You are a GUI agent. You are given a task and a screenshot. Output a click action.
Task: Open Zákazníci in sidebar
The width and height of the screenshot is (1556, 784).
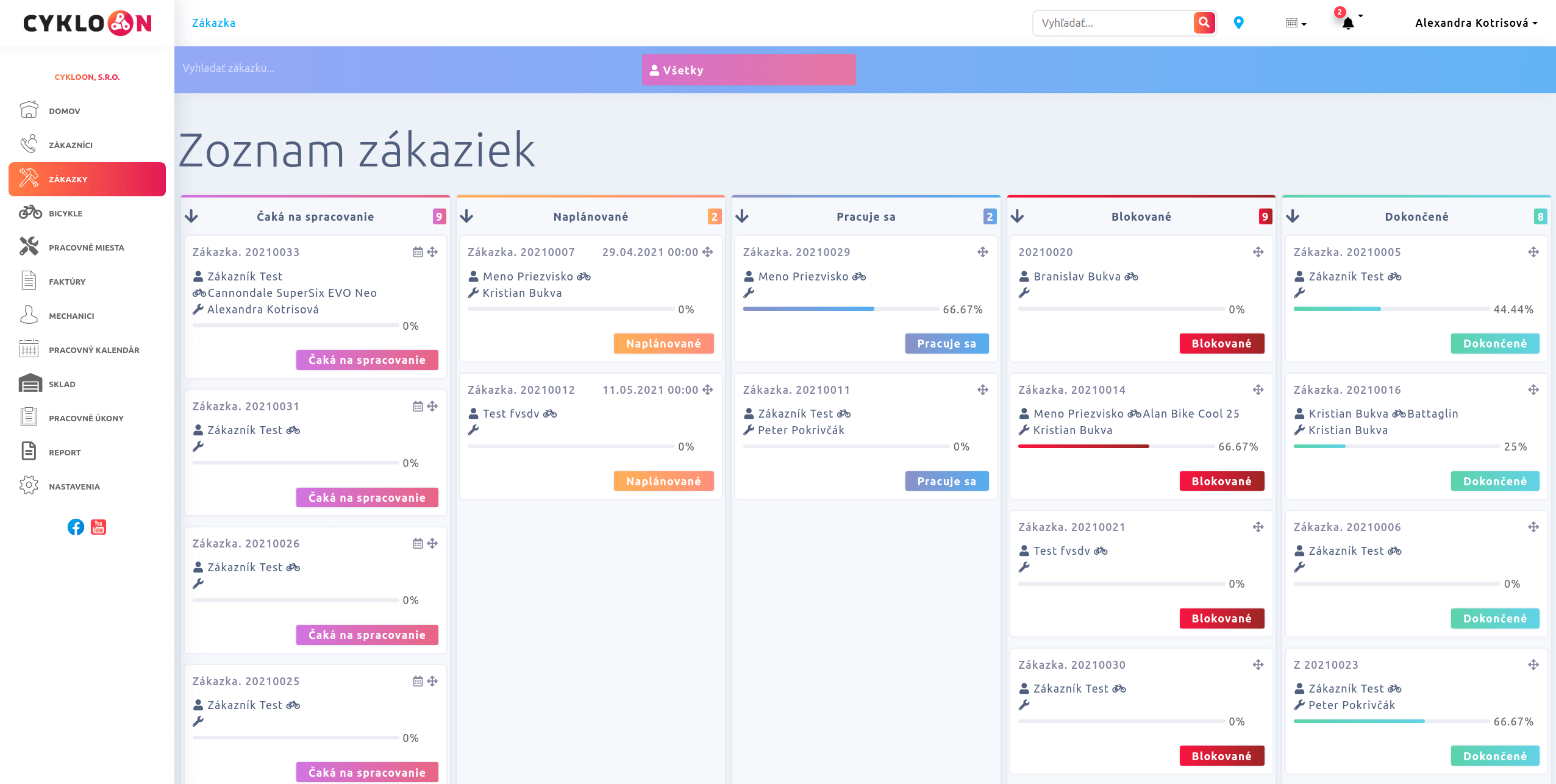[x=87, y=145]
